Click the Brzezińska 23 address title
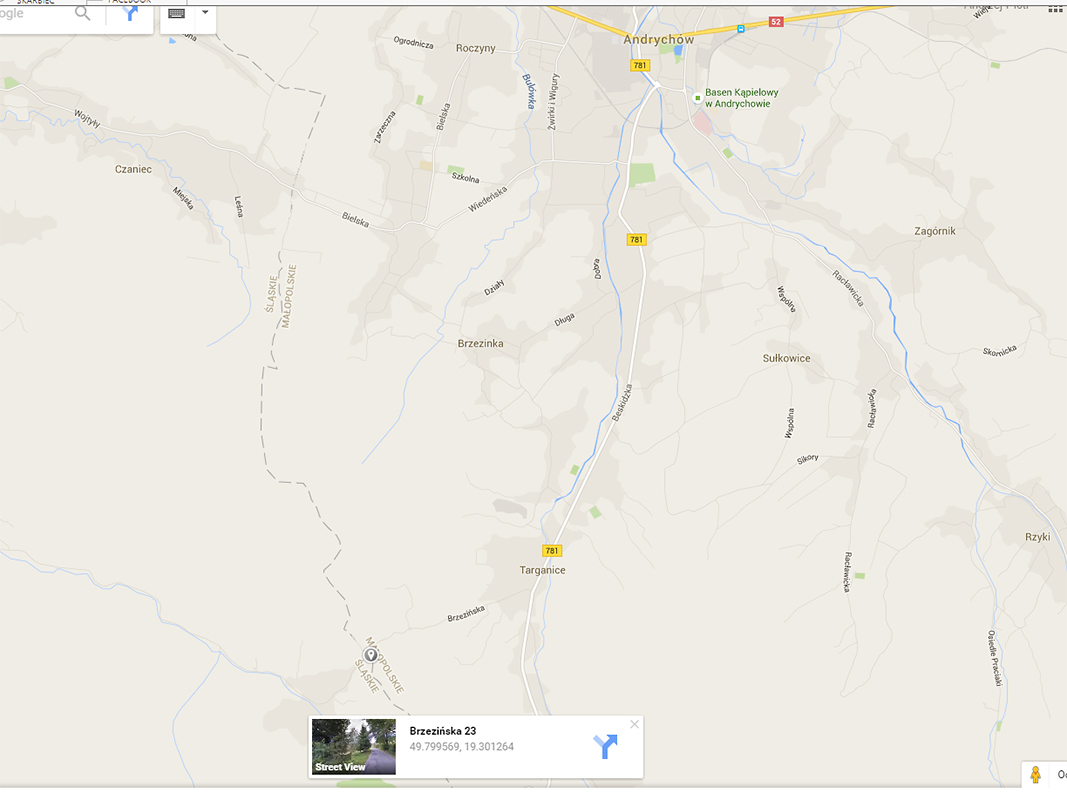Viewport: 1067px width, 800px height. (x=443, y=731)
